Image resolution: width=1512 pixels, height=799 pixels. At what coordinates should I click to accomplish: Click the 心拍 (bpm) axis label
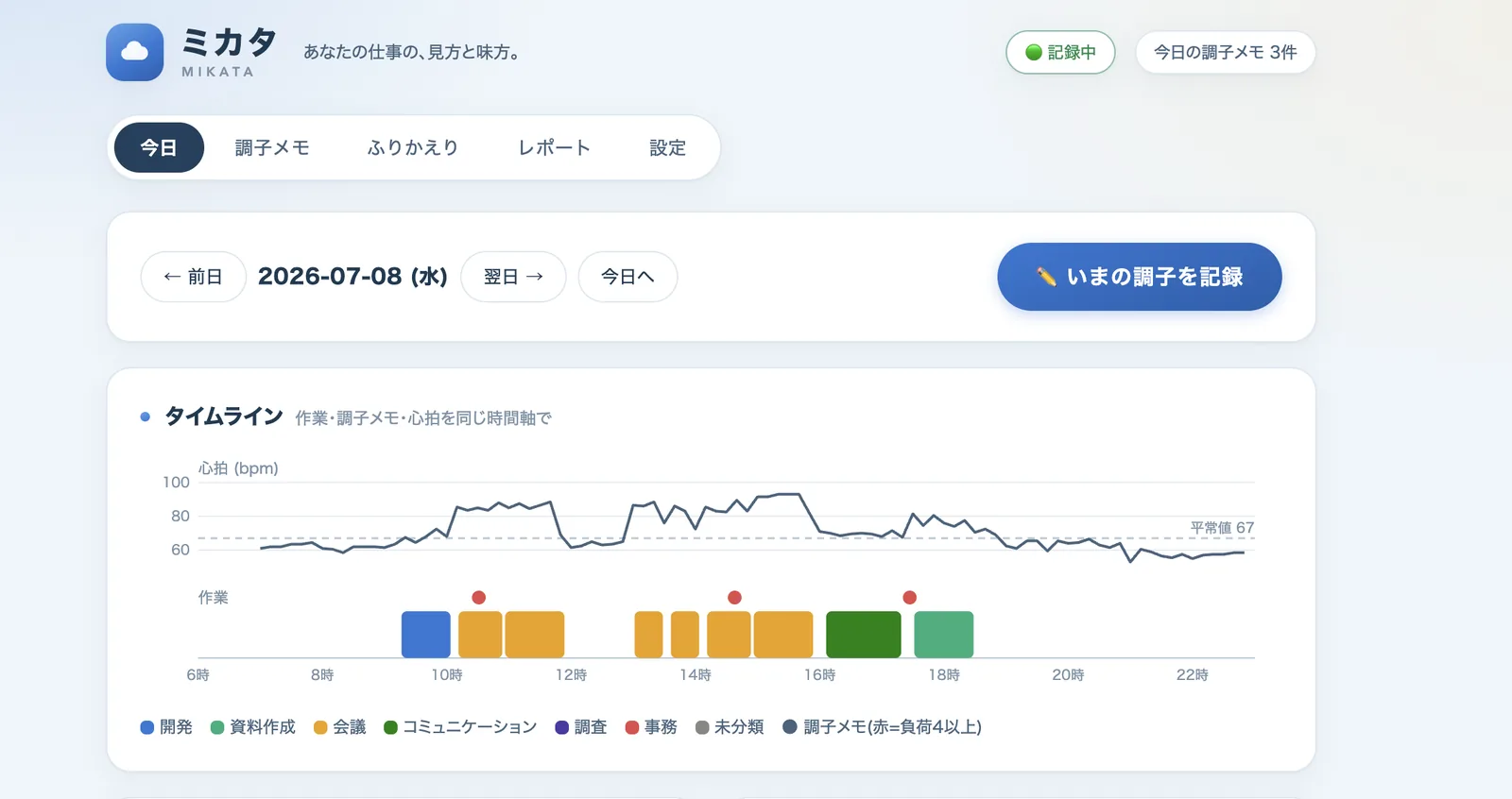click(238, 468)
